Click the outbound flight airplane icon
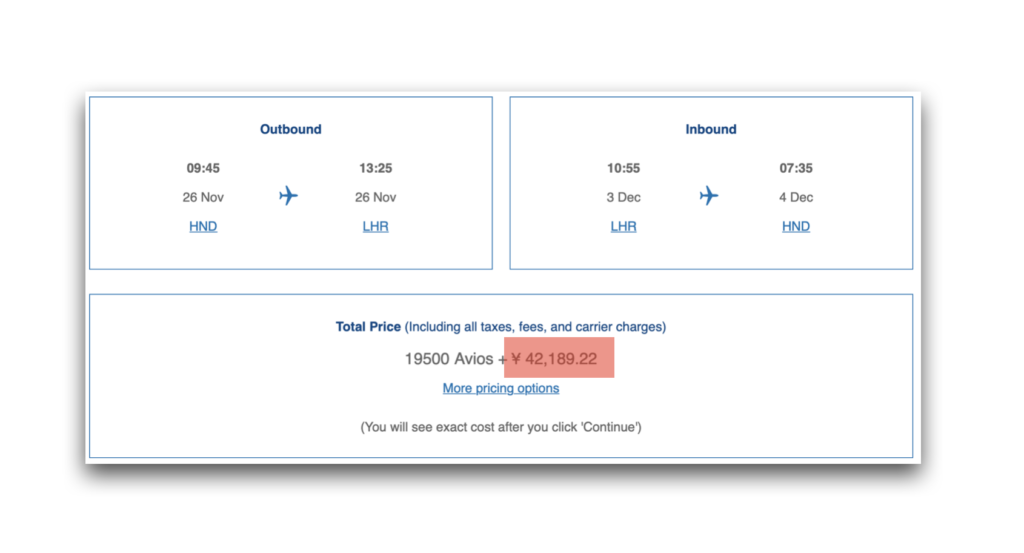The image size is (1024, 553). tap(288, 195)
